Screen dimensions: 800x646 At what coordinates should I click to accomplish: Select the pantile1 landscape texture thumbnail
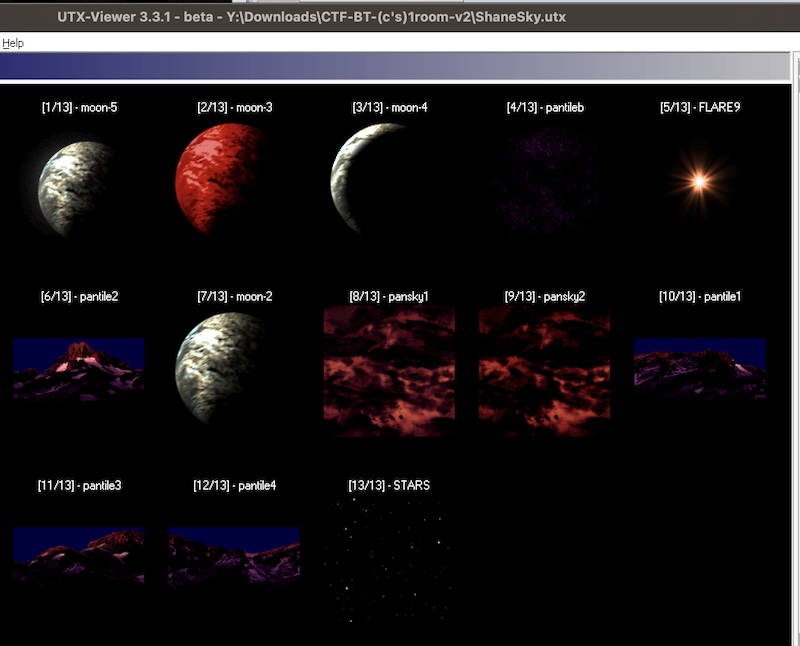699,369
